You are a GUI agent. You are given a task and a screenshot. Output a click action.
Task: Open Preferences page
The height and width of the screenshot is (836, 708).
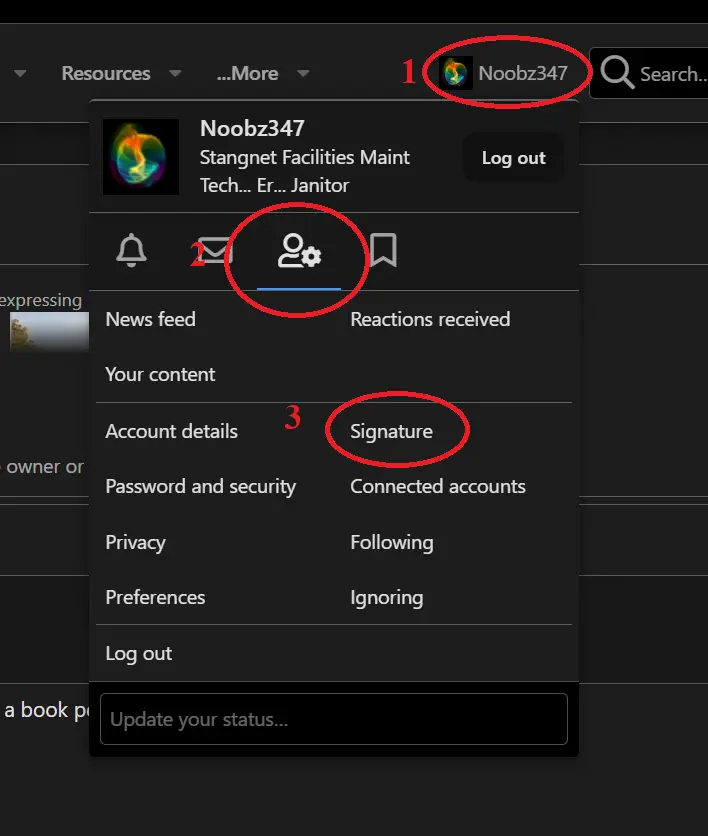[x=155, y=597]
